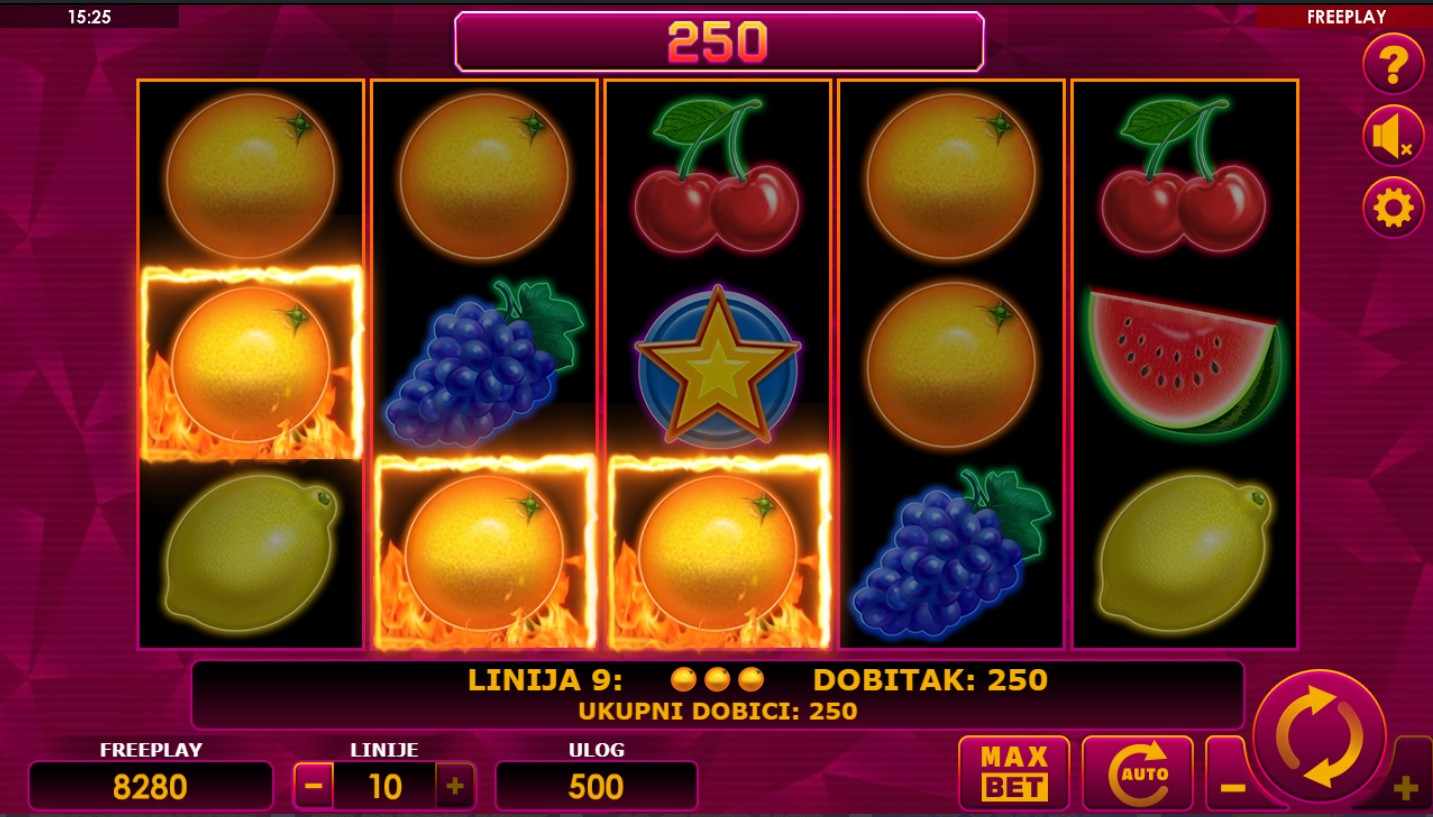Click the FREEPLAY balance showing 8280
This screenshot has height=817, width=1433.
[x=150, y=786]
